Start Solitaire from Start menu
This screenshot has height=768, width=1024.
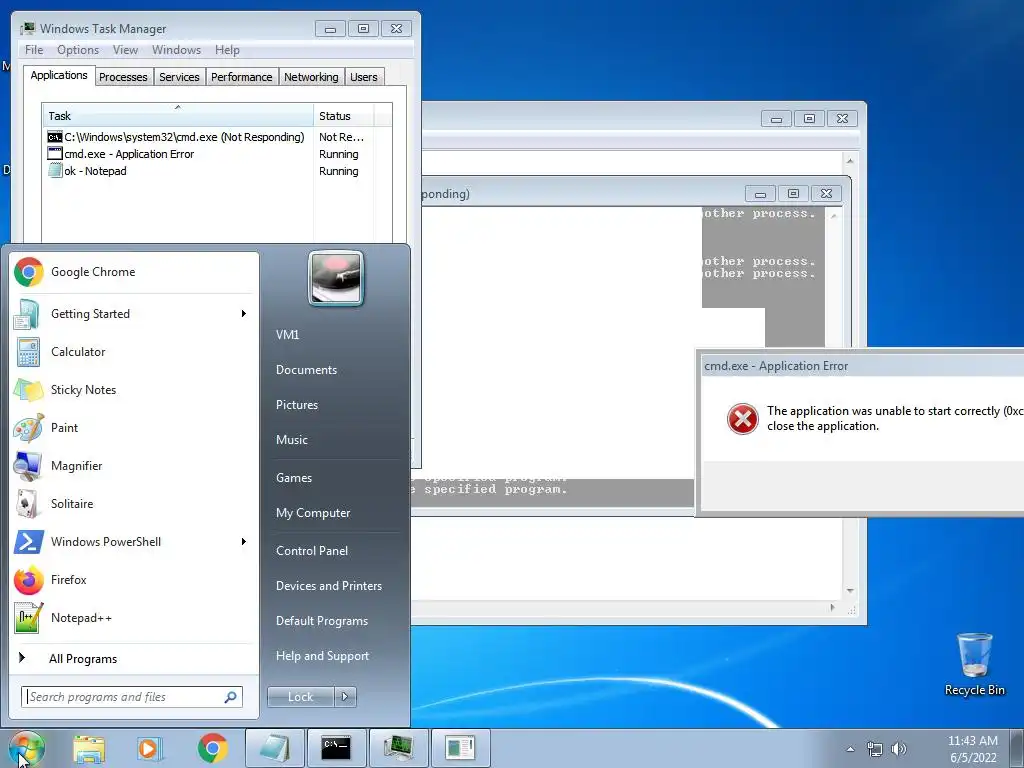134,504
